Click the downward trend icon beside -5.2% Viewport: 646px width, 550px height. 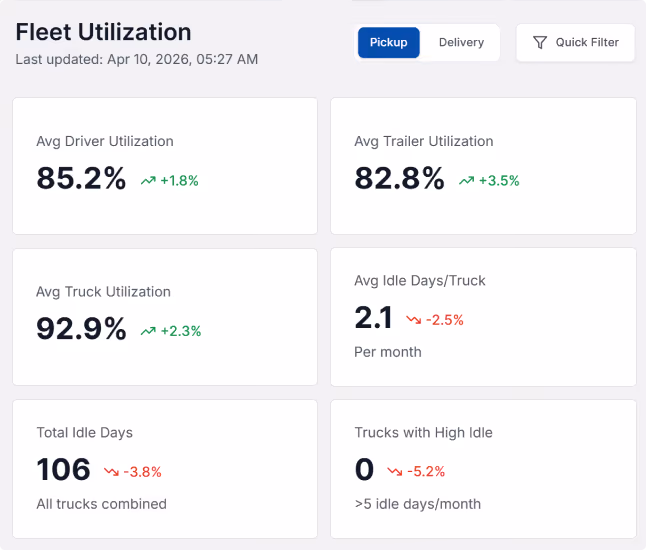[395, 471]
